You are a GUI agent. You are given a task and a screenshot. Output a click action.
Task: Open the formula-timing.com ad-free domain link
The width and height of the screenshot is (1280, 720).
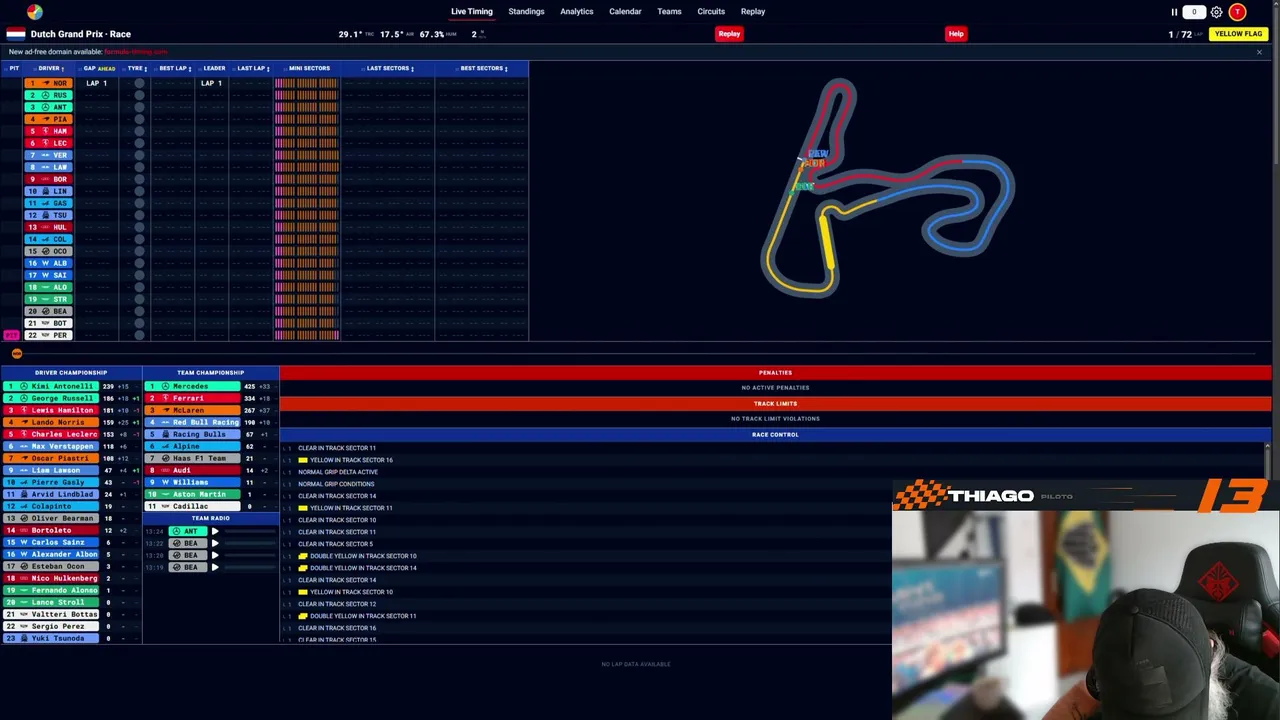coord(135,52)
